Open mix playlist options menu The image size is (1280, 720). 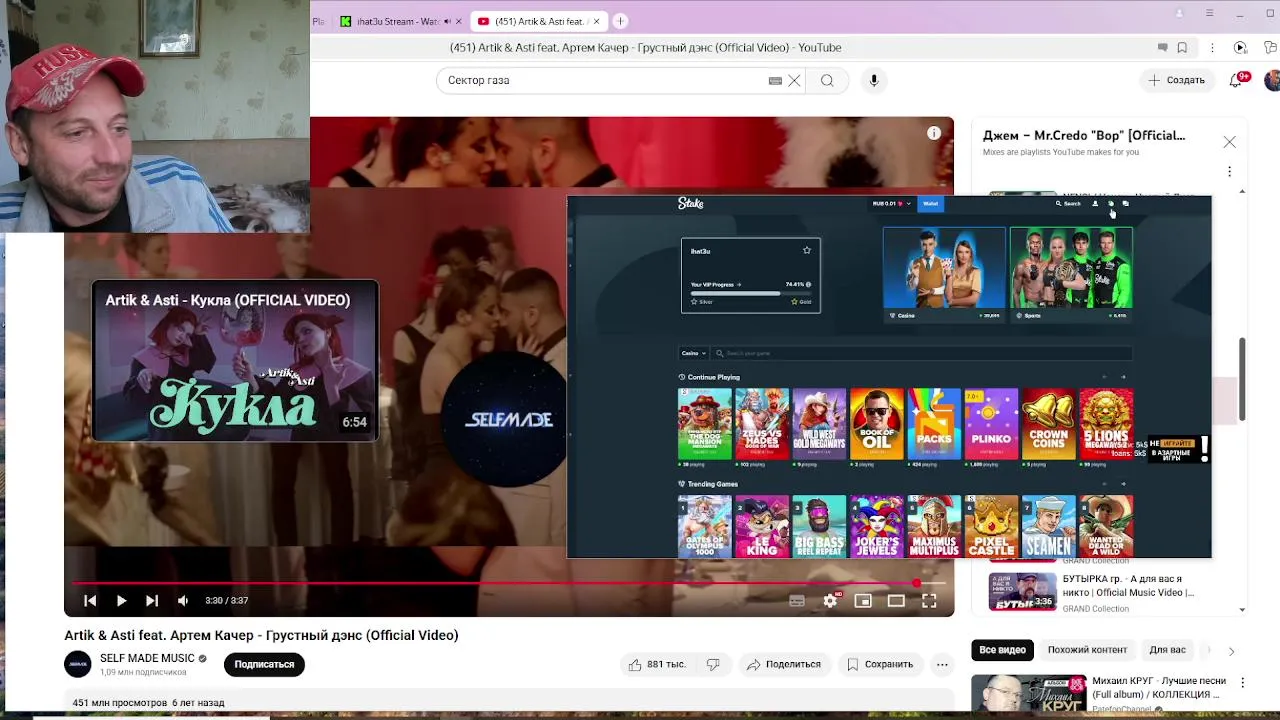coord(1229,171)
